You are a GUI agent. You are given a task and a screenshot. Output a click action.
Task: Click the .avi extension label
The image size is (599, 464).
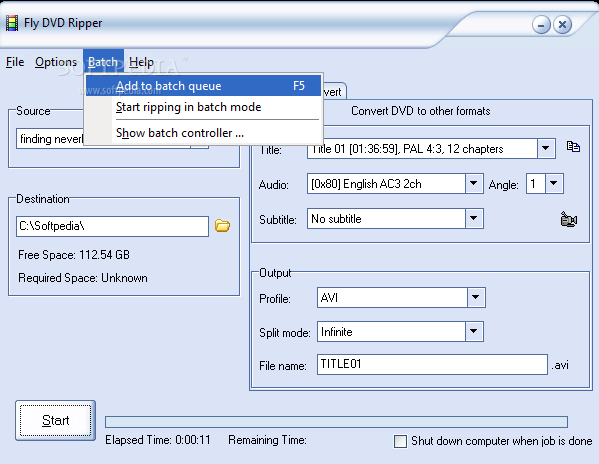point(560,365)
